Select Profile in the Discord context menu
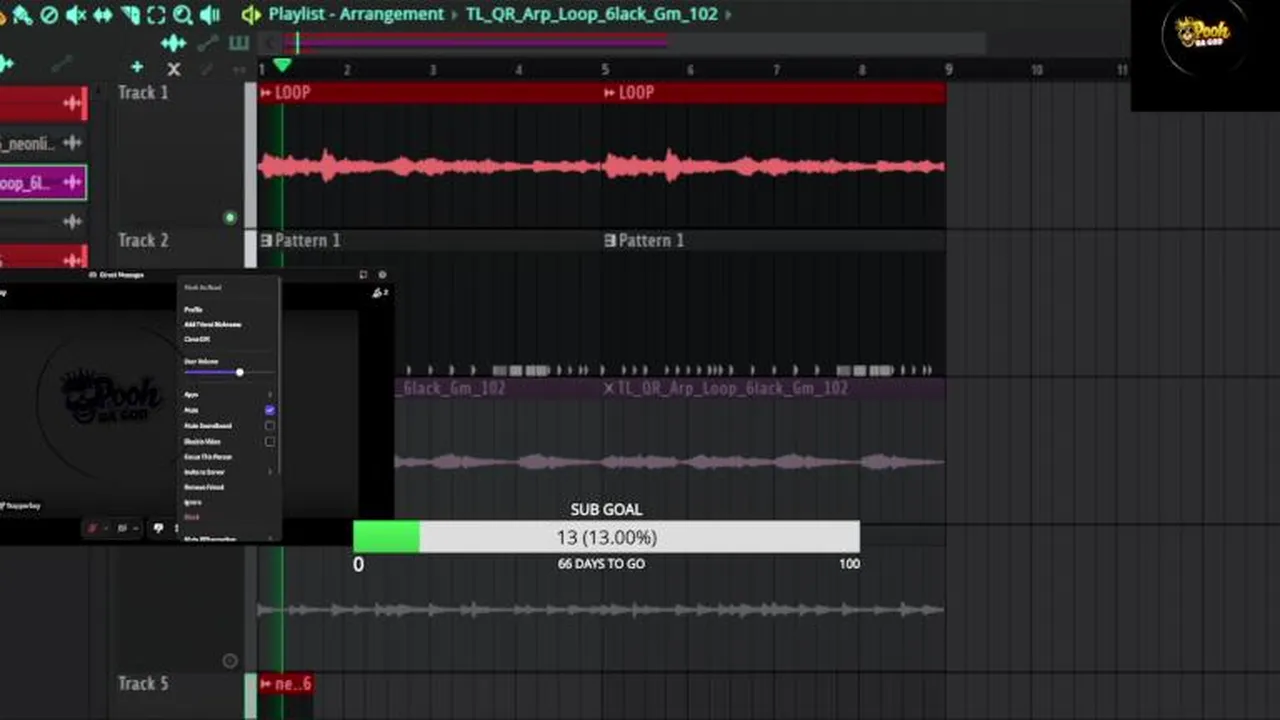Image resolution: width=1280 pixels, height=720 pixels. [193, 310]
